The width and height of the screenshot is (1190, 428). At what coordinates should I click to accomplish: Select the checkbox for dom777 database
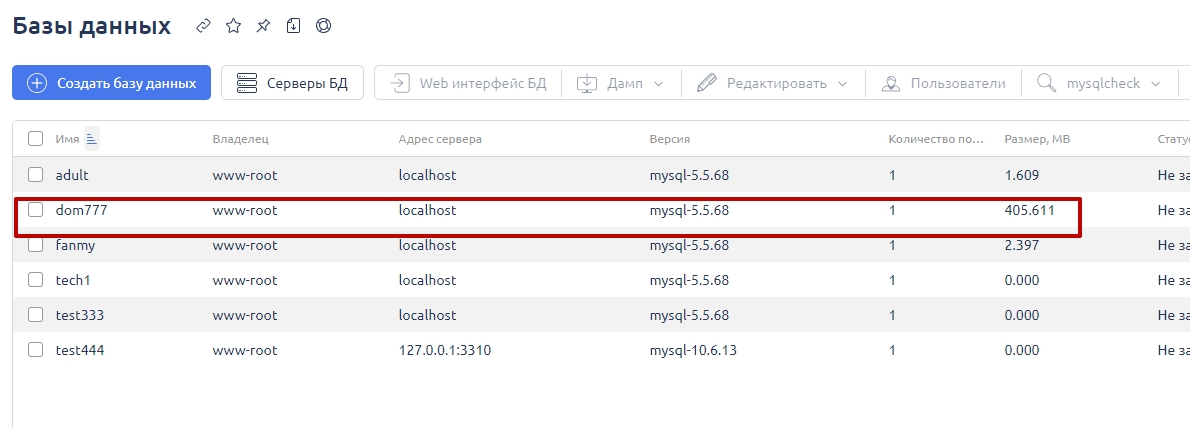point(36,210)
